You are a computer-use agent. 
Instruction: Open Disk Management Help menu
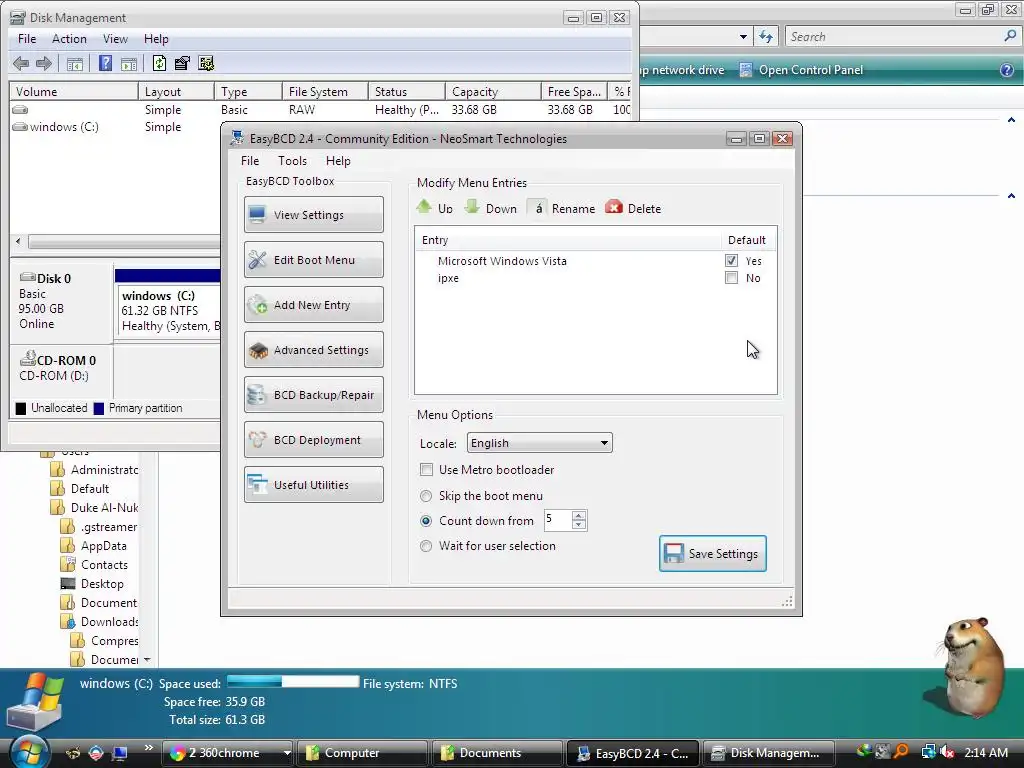click(156, 39)
